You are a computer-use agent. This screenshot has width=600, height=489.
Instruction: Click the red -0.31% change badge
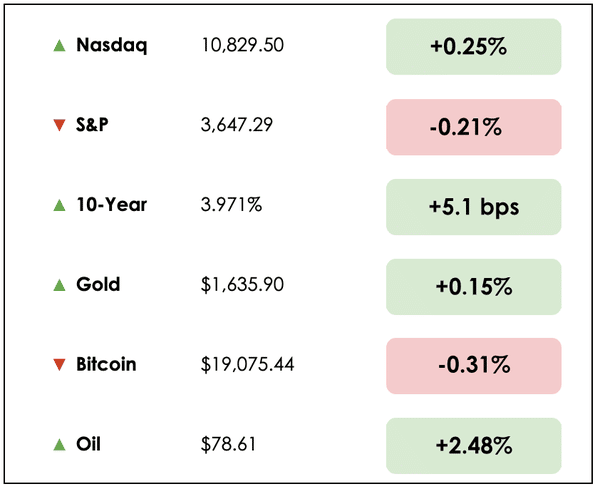(x=473, y=365)
